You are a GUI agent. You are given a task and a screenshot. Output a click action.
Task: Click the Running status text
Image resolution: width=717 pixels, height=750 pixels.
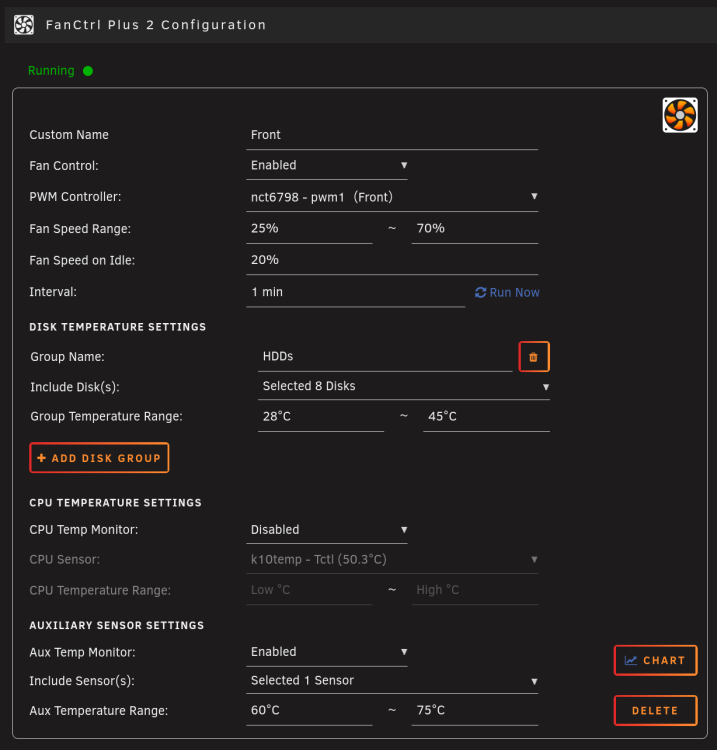51,71
